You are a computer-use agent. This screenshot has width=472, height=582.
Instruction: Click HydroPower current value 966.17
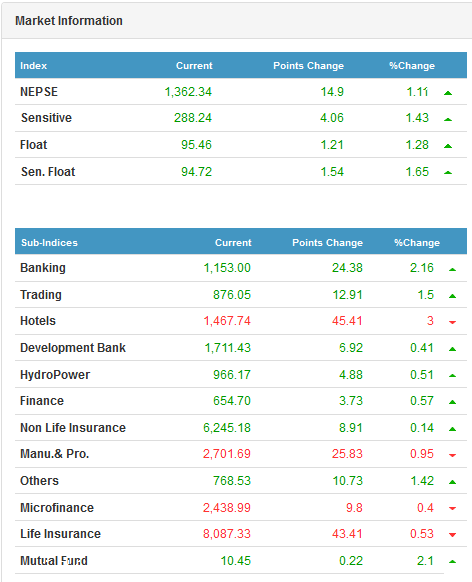(232, 375)
